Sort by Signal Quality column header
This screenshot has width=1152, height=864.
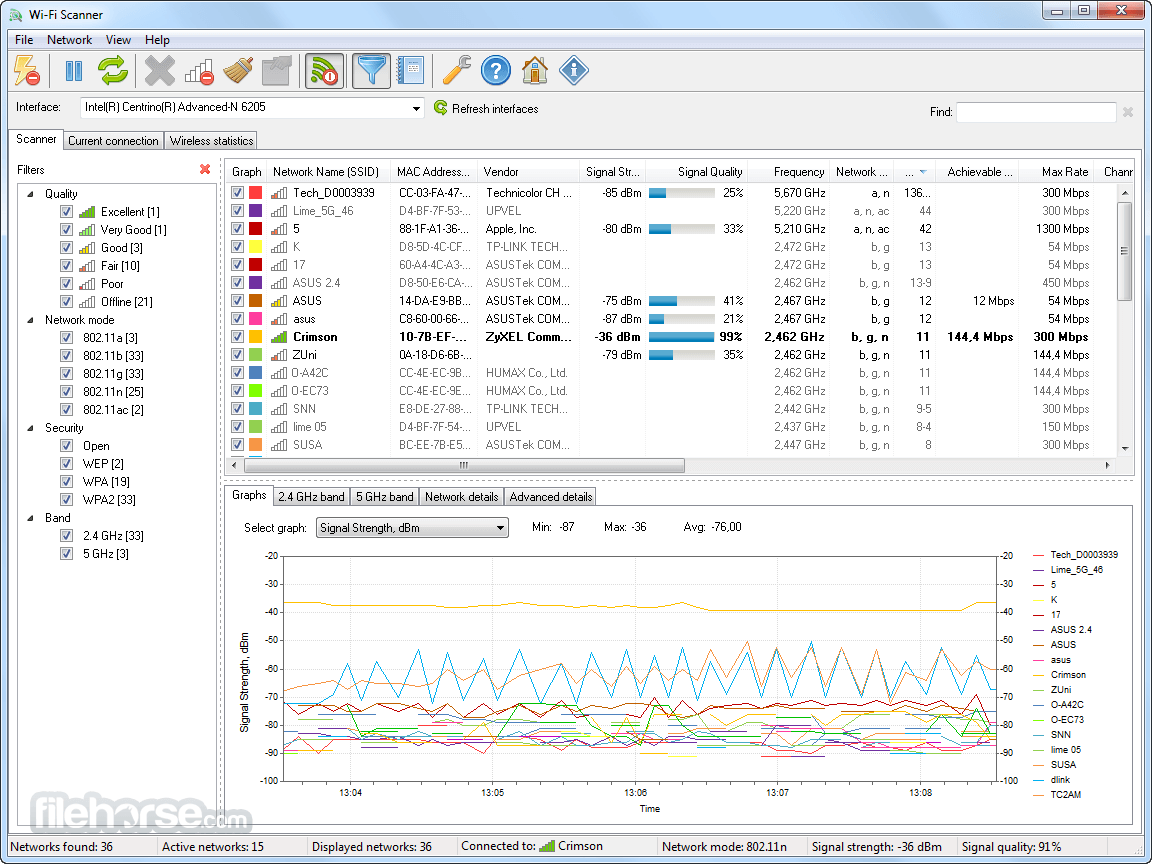coord(696,172)
